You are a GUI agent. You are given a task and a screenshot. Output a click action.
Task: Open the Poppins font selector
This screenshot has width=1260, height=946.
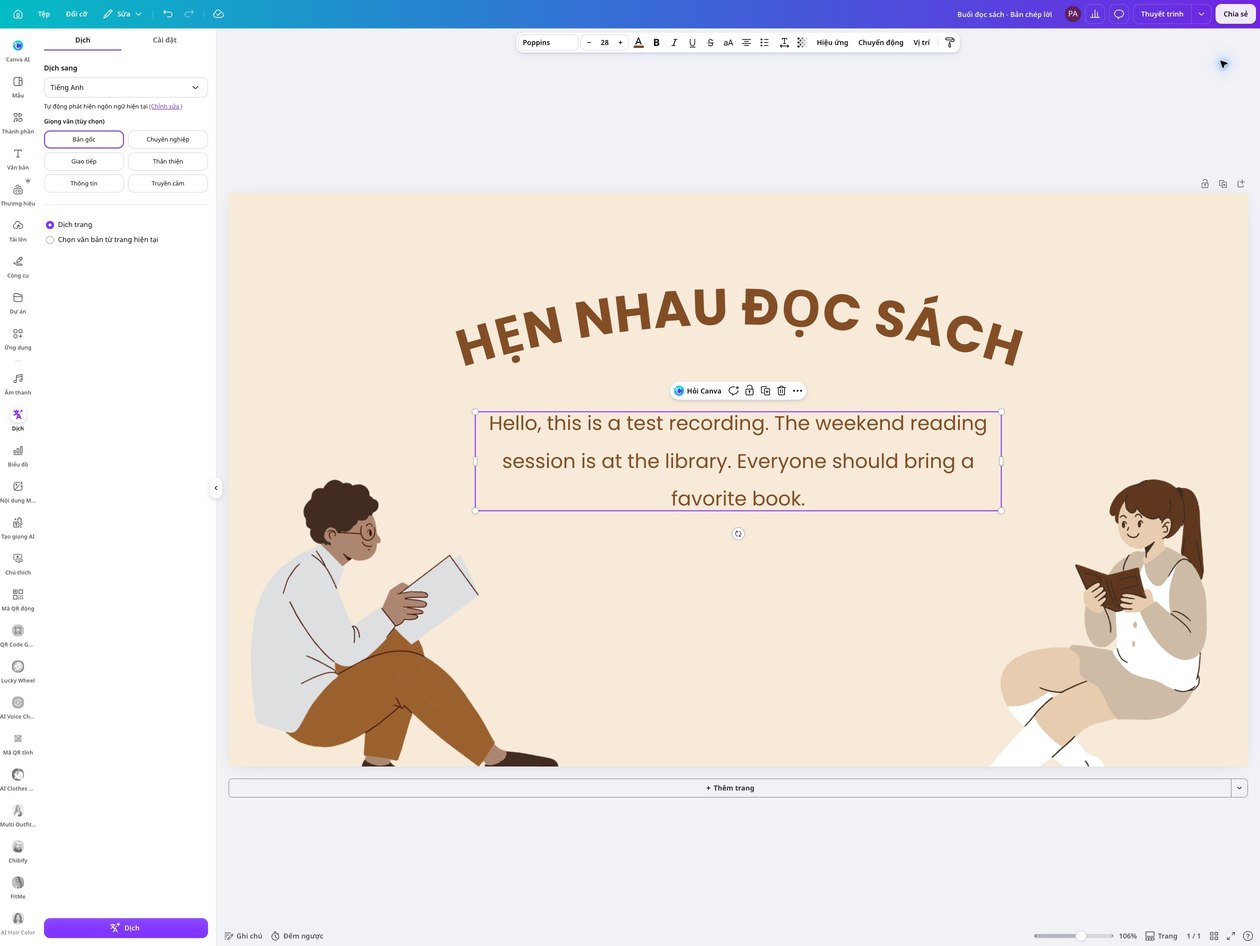(548, 43)
